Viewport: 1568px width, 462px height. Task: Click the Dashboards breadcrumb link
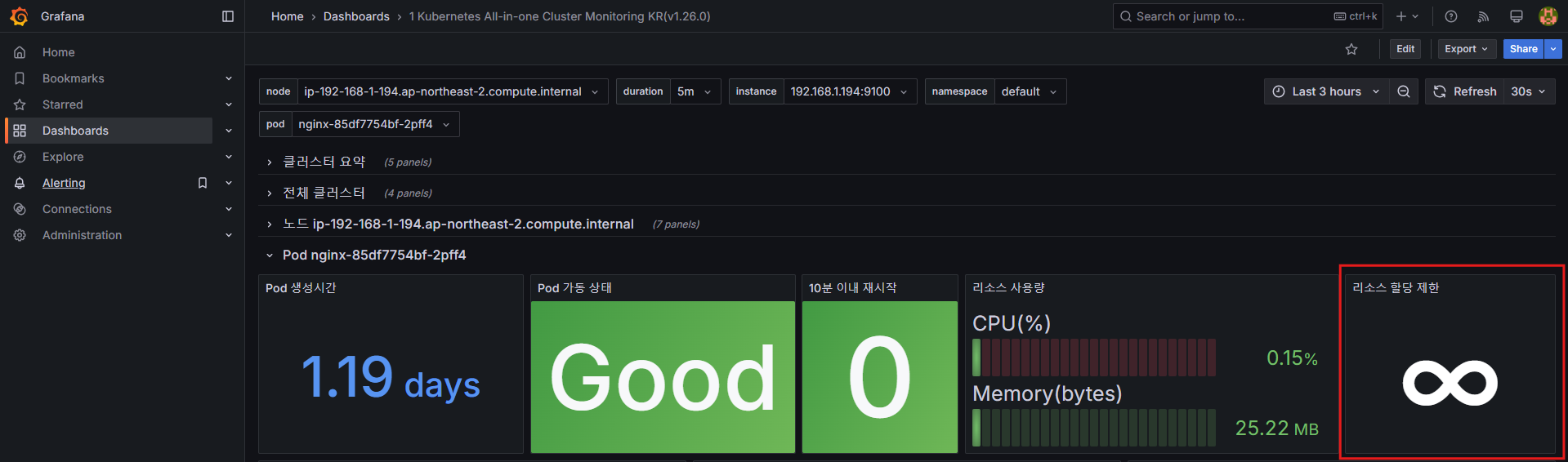356,16
